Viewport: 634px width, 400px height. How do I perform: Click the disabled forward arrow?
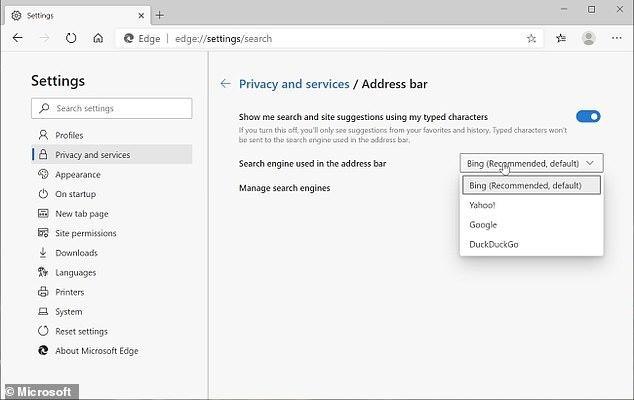pos(44,38)
